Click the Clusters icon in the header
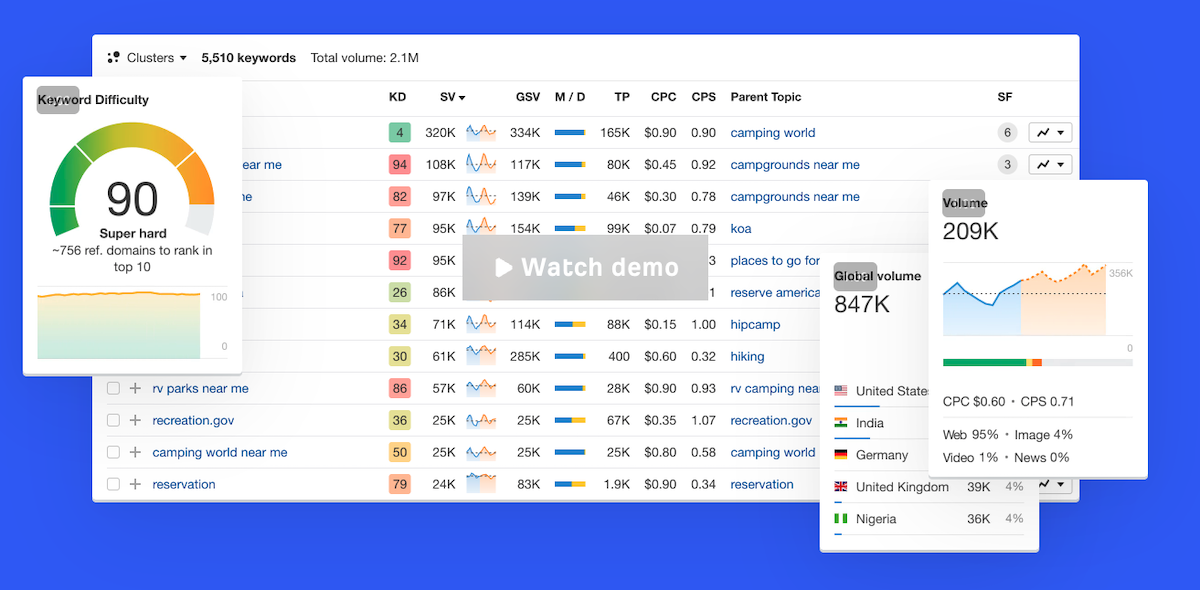The height and width of the screenshot is (590, 1200). (114, 58)
